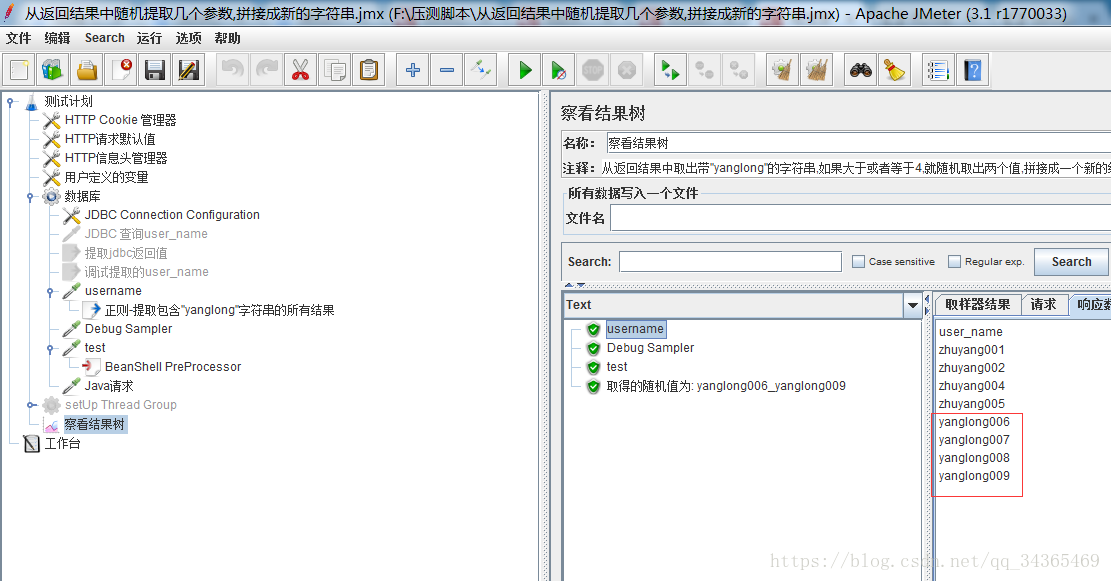Screen dimensions: 1111x581
Task: Click the Clear All brooms icon
Action: pos(816,70)
